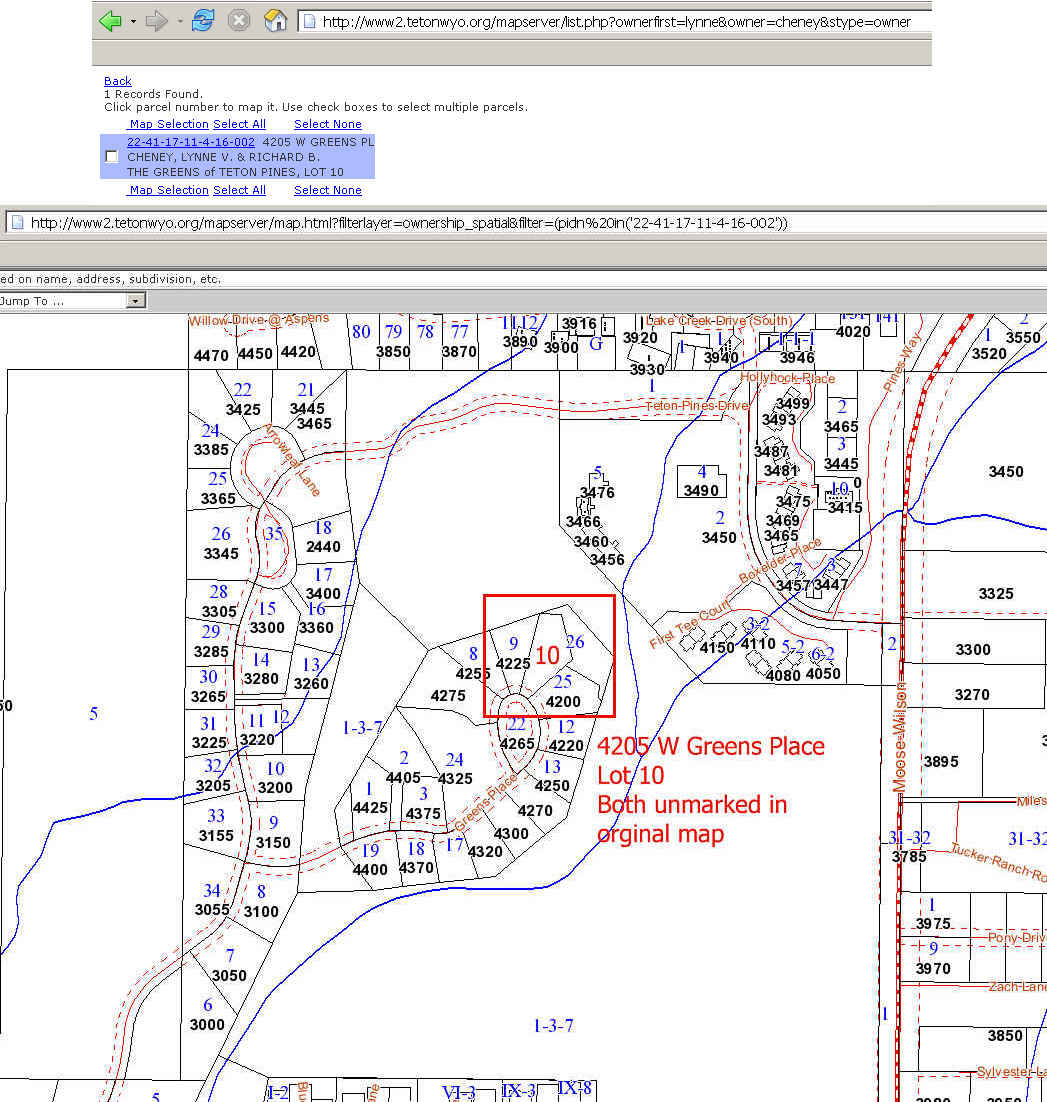Go to the browser Home page icon

pyautogui.click(x=275, y=21)
